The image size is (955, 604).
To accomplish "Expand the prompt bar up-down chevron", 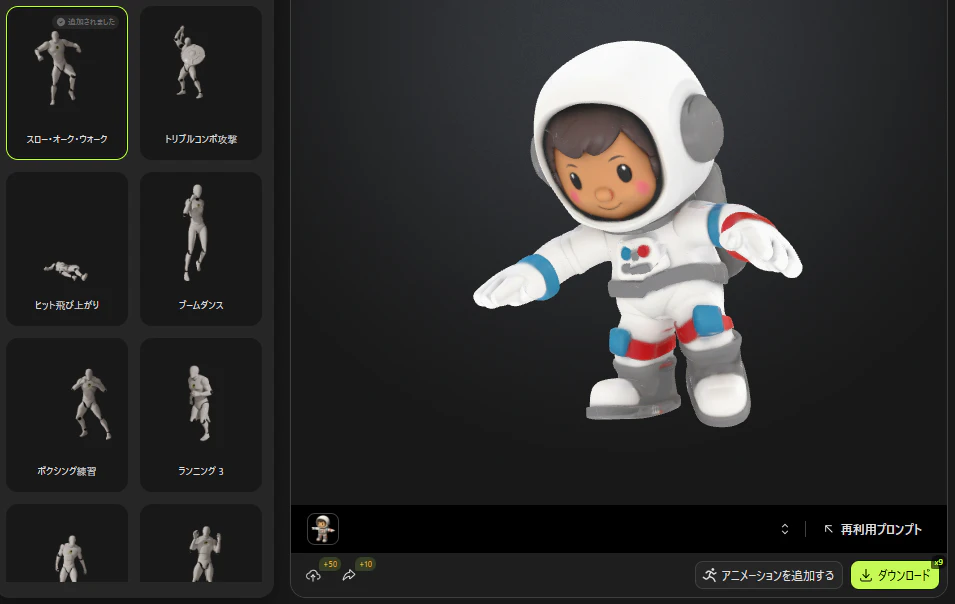I will tap(785, 529).
